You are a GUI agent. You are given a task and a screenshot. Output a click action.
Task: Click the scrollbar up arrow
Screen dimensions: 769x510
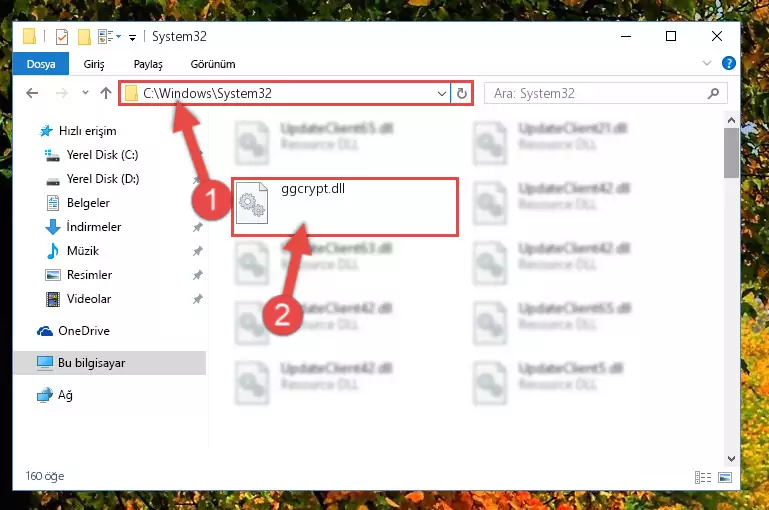coord(731,120)
